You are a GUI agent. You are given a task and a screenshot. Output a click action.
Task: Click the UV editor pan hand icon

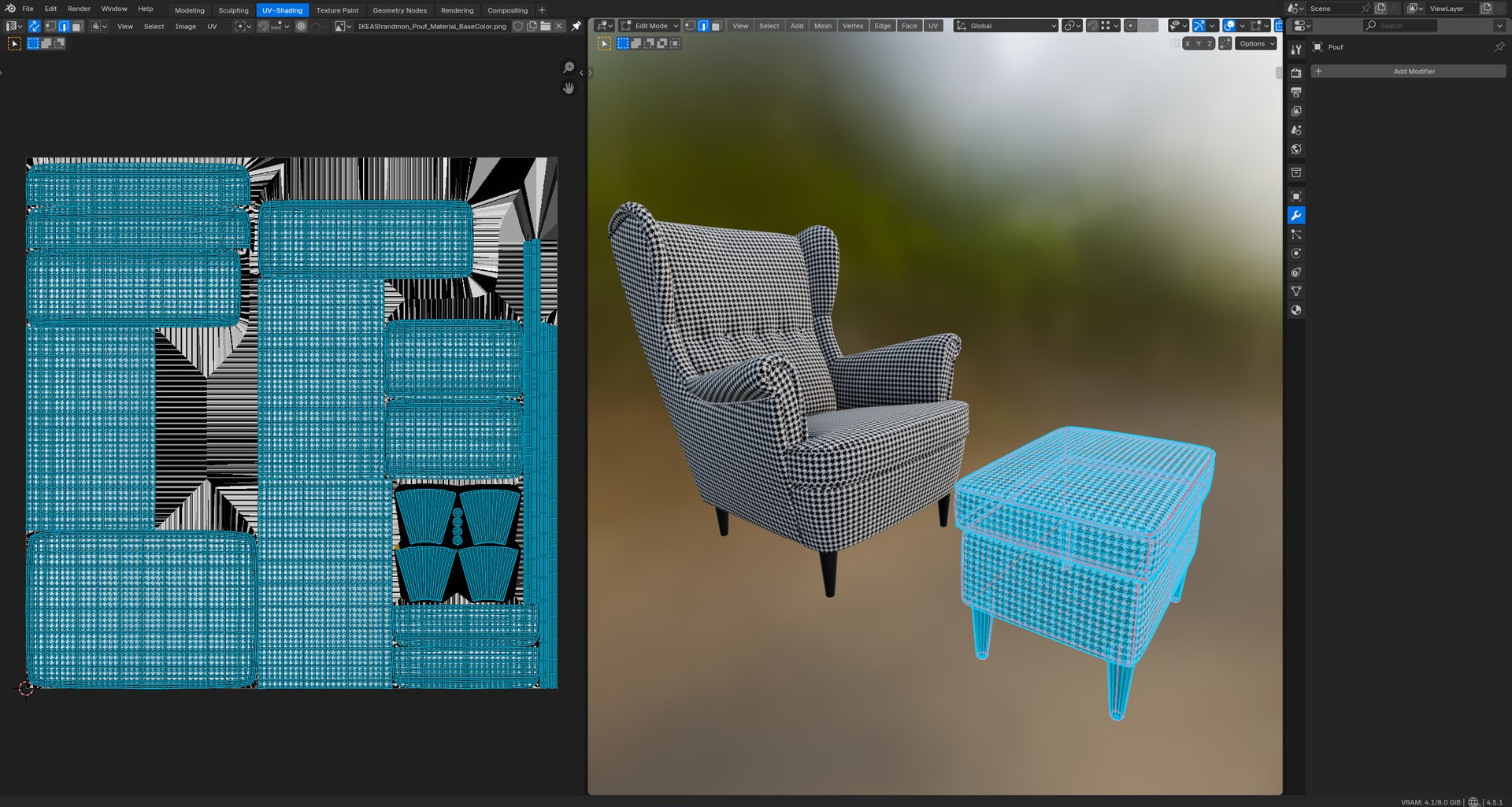[569, 88]
